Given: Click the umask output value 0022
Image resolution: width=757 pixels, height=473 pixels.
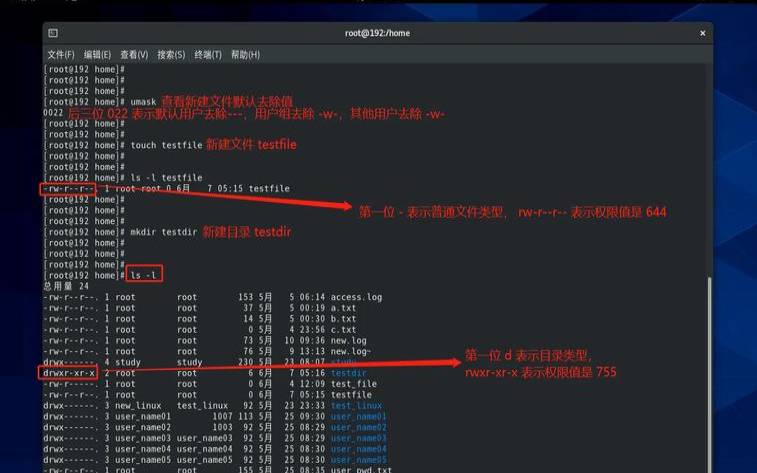Looking at the screenshot, I should click(x=53, y=112).
